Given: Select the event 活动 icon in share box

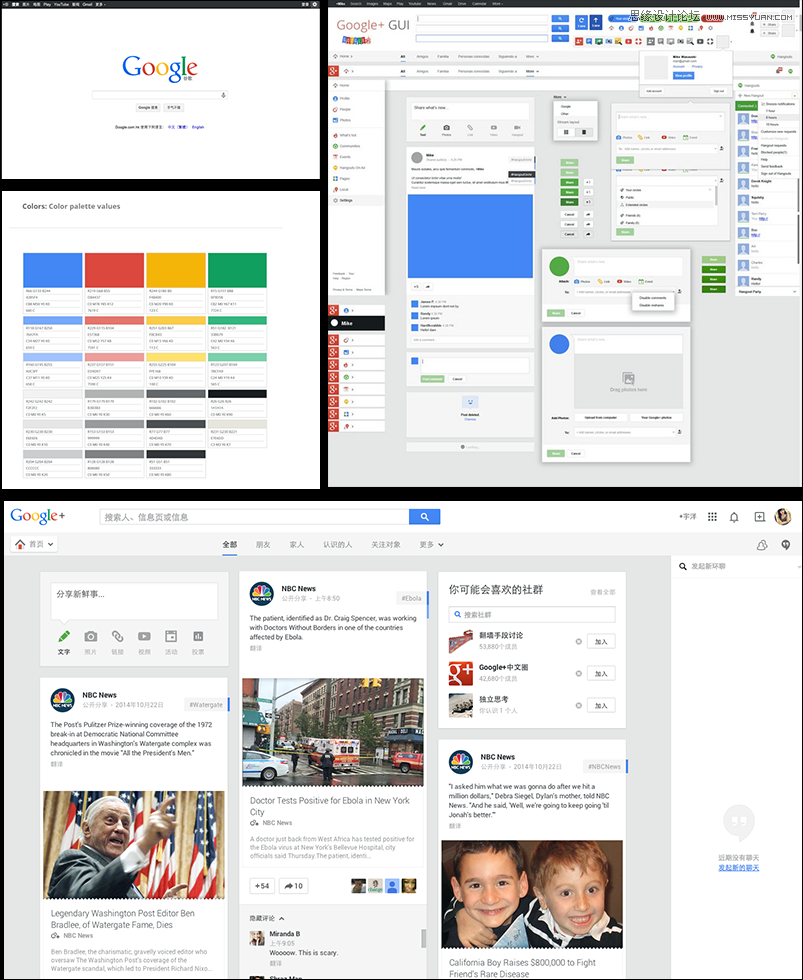Looking at the screenshot, I should coord(171,636).
